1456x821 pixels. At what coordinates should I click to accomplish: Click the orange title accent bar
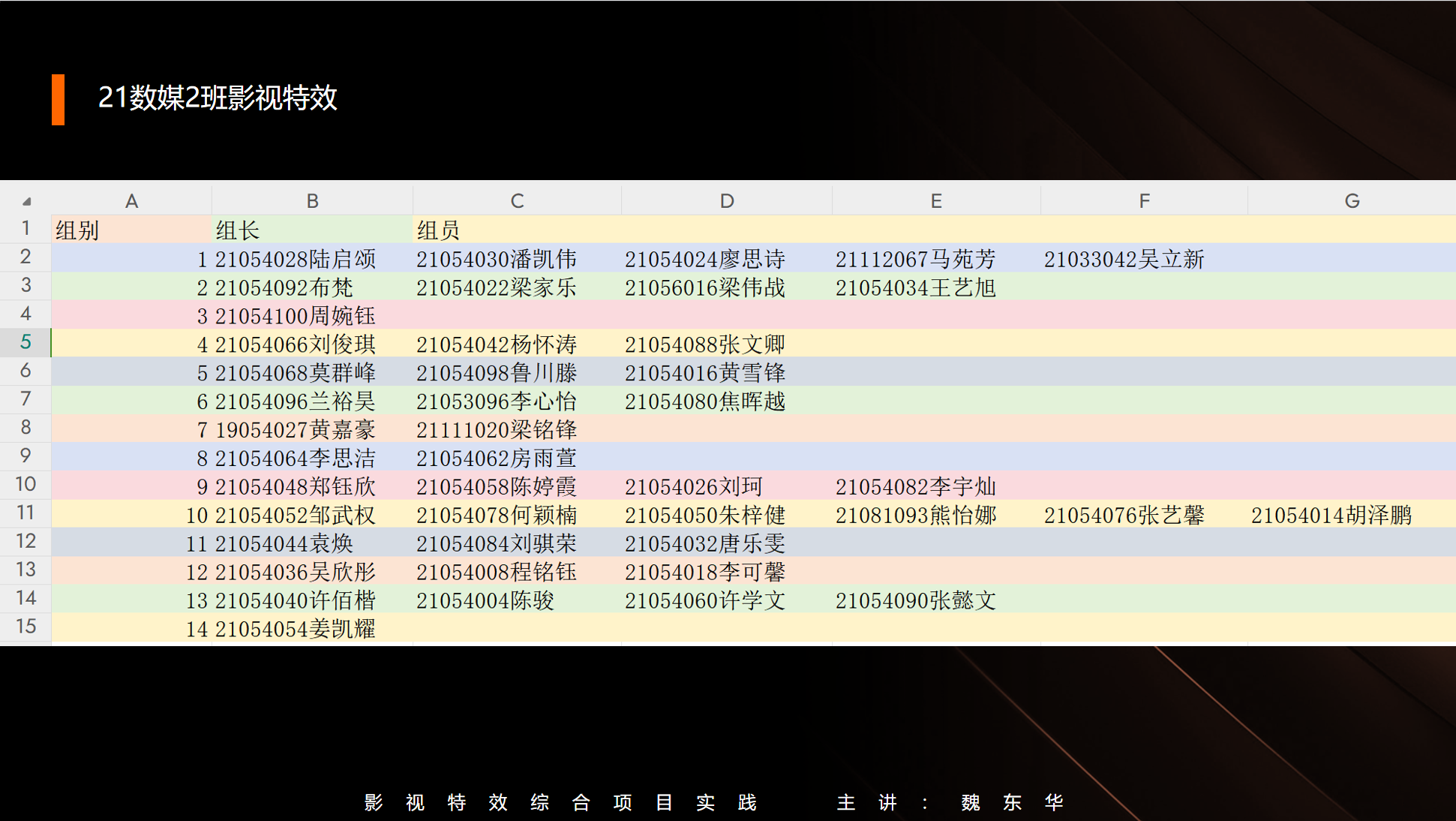(x=58, y=99)
